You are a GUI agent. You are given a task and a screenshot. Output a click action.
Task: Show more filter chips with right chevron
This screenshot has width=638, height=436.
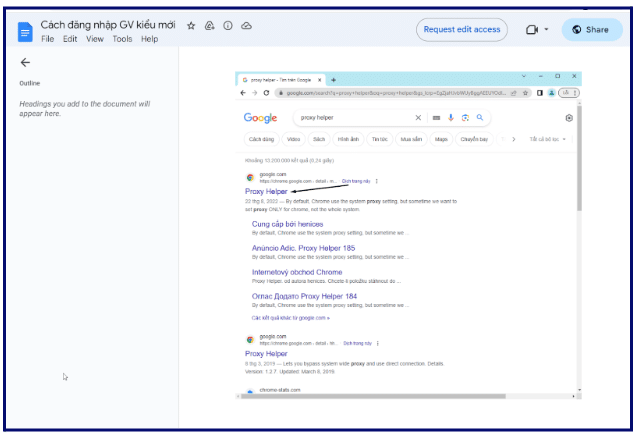point(514,140)
